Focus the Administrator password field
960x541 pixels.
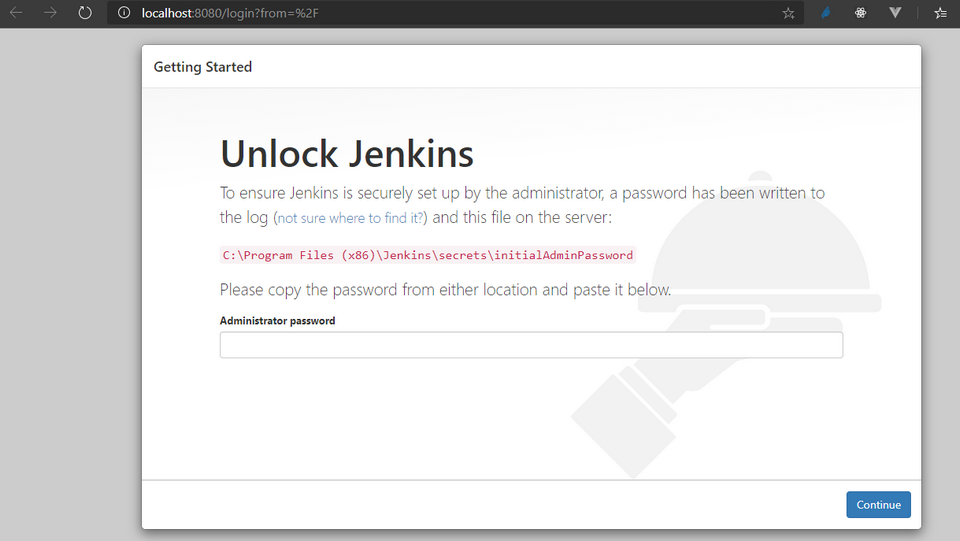(x=531, y=345)
